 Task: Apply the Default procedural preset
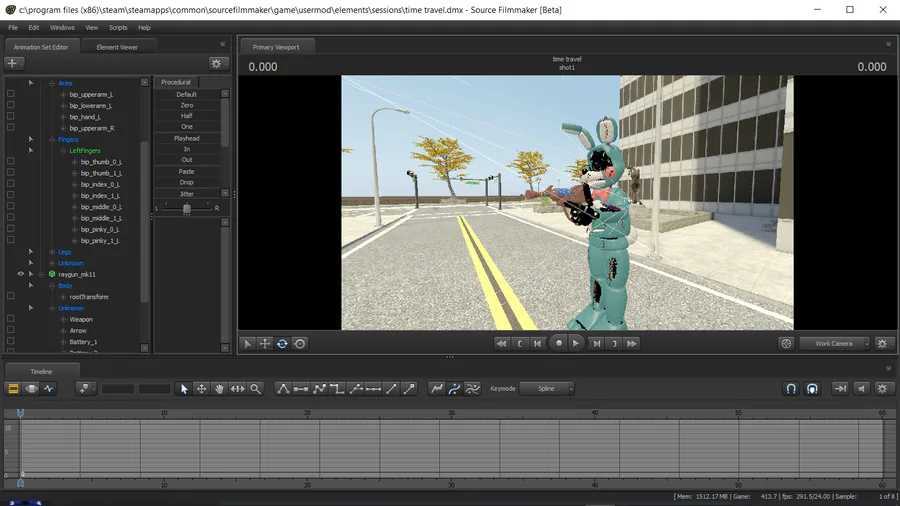pyautogui.click(x=187, y=94)
